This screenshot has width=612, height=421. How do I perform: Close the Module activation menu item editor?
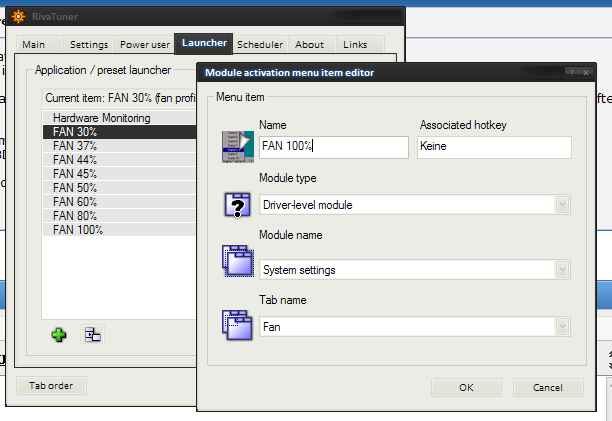(x=586, y=72)
